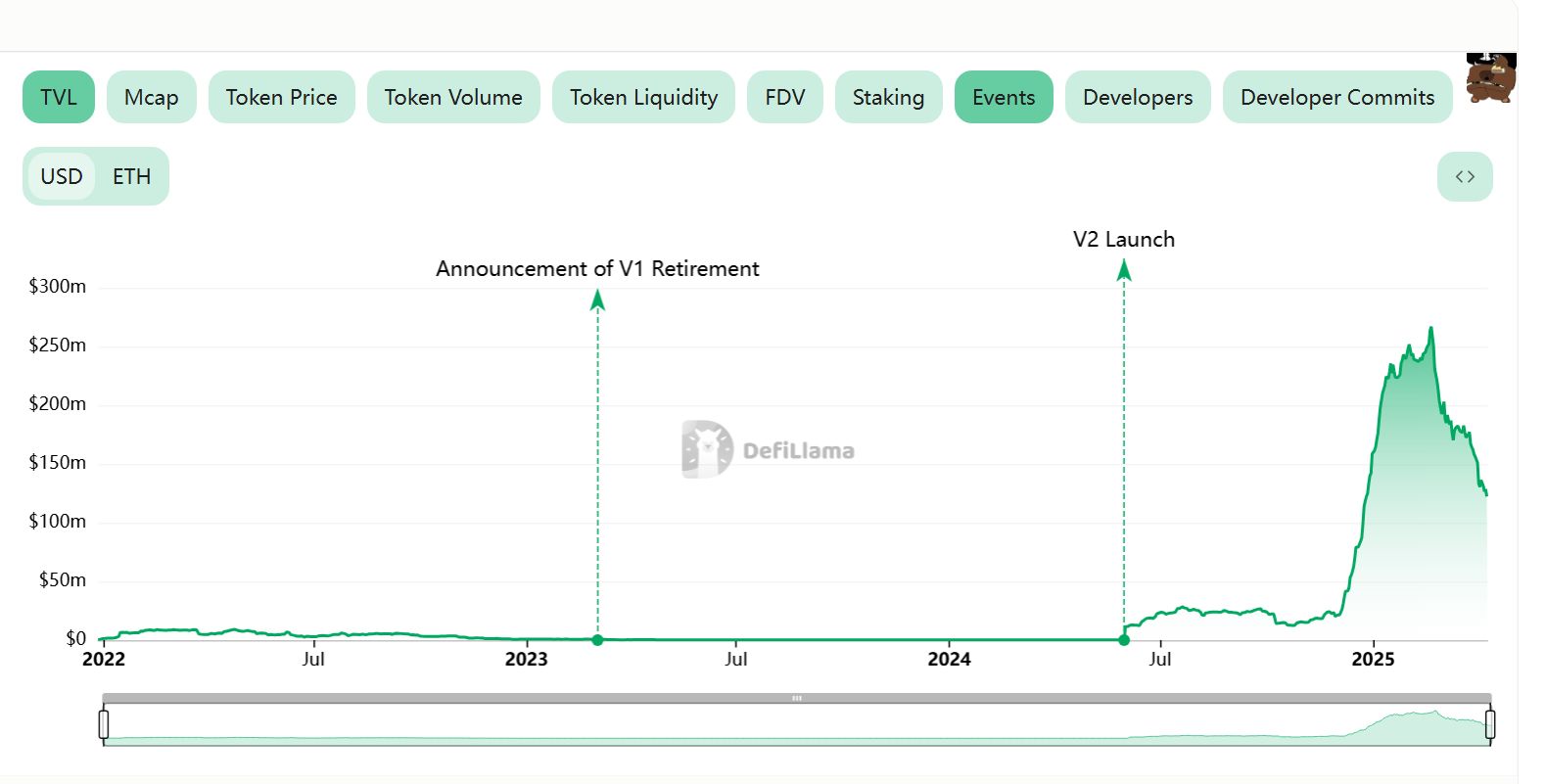Enable the Developers metric
1546x784 pixels.
1137,97
